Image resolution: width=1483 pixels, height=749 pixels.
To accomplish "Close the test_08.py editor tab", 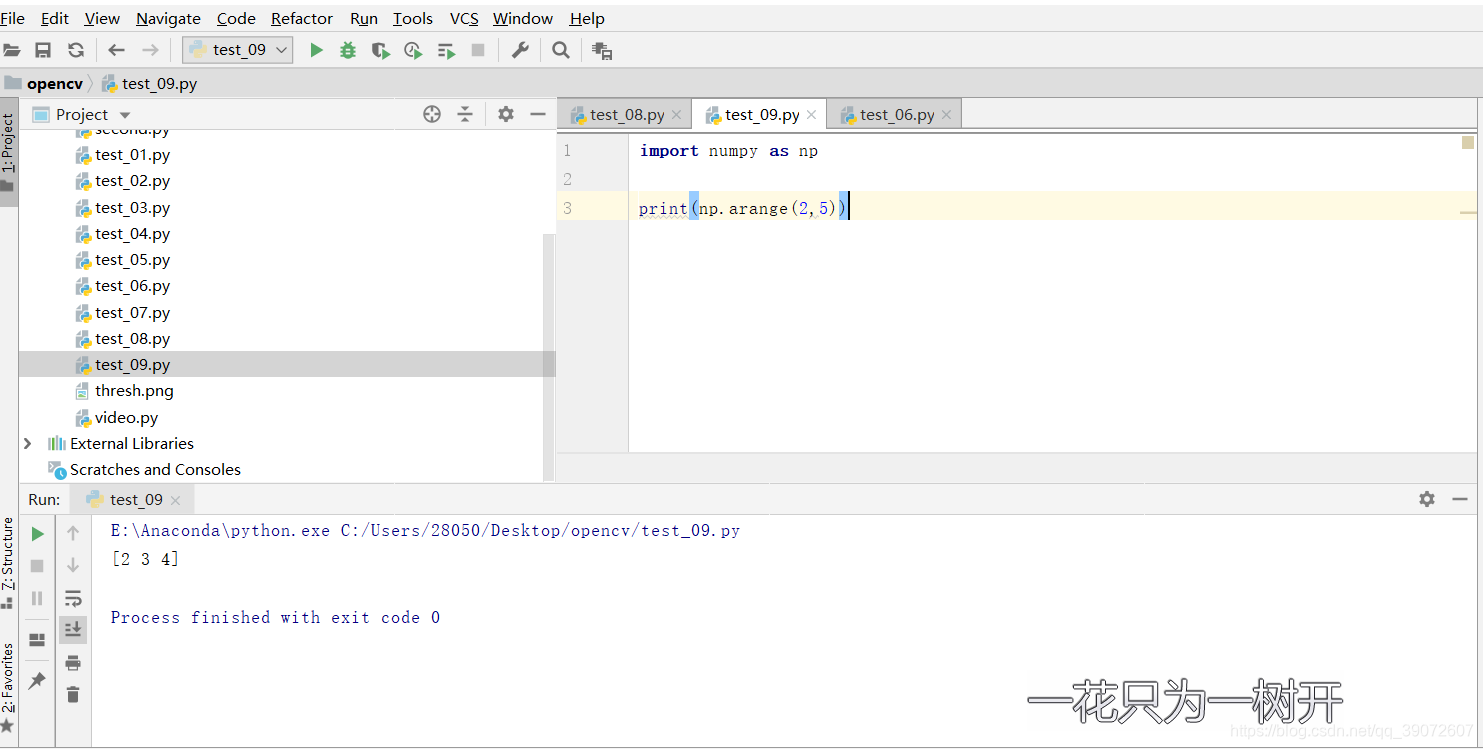I will tap(676, 115).
